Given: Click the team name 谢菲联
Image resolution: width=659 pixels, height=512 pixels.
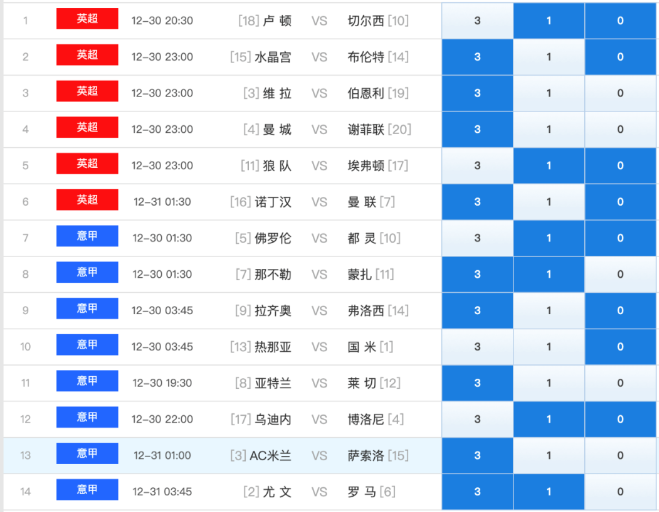Looking at the screenshot, I should click(x=366, y=129).
